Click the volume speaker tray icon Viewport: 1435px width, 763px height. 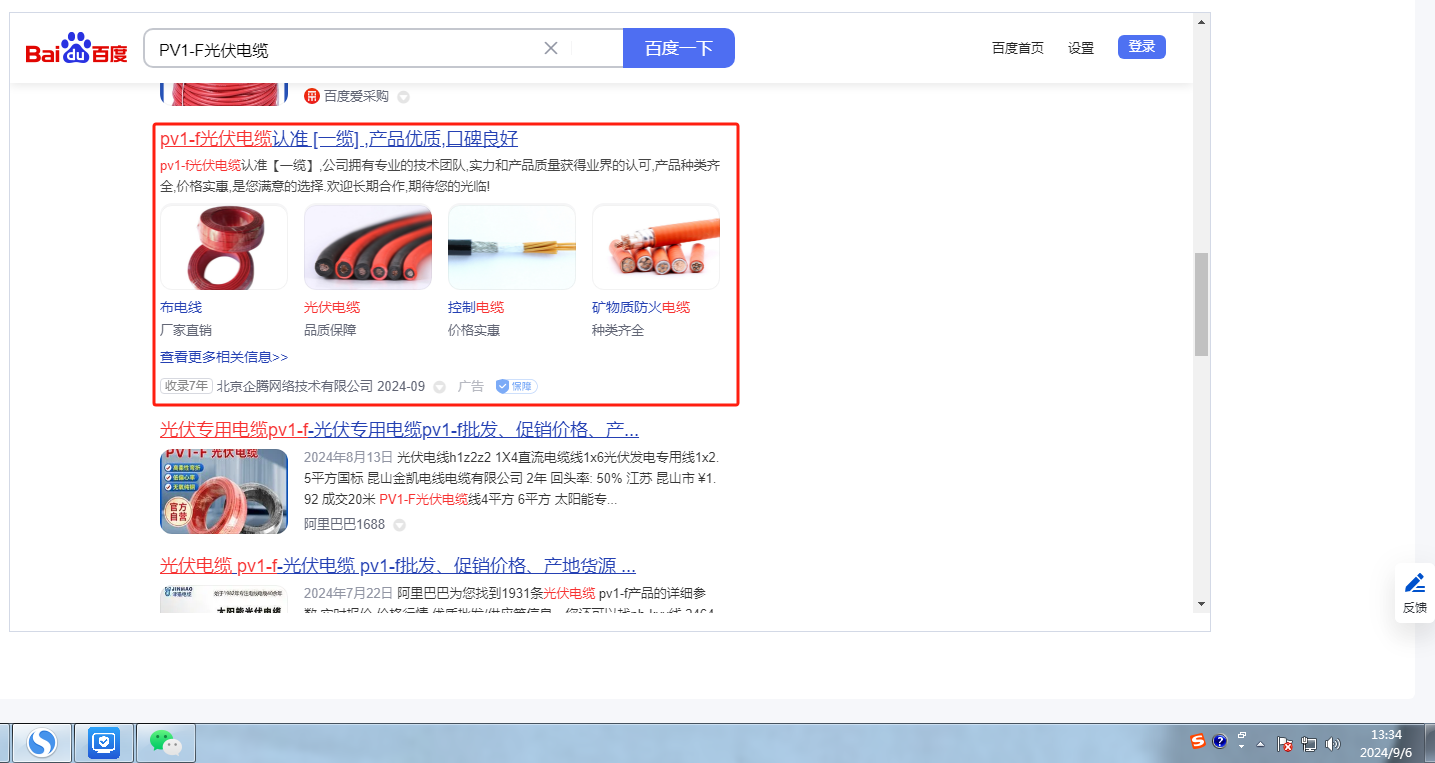1332,744
